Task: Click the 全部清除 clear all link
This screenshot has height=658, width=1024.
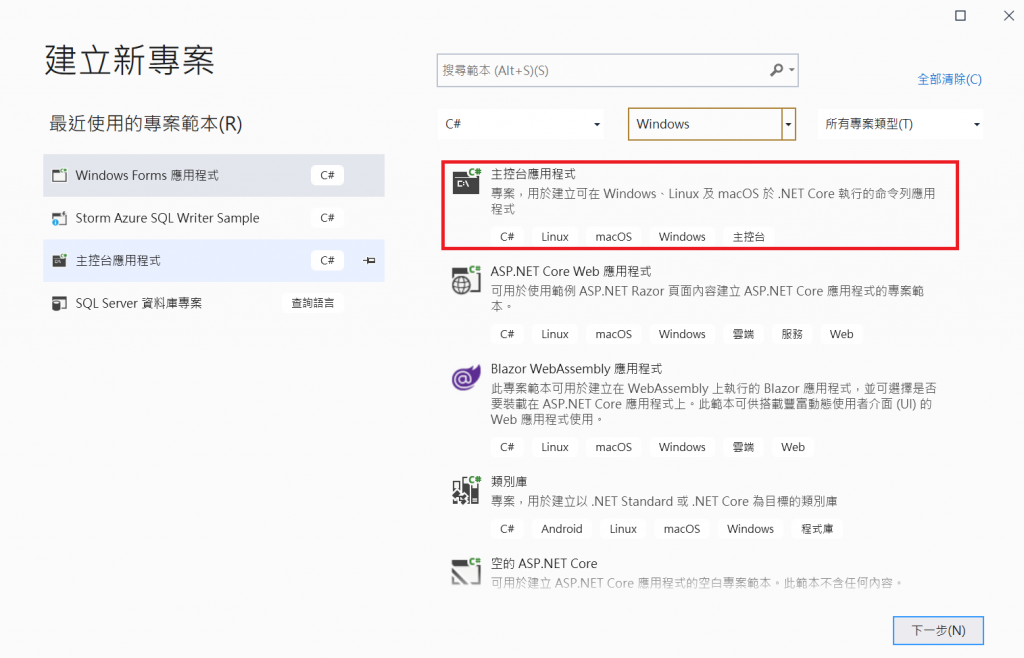Action: click(x=950, y=79)
